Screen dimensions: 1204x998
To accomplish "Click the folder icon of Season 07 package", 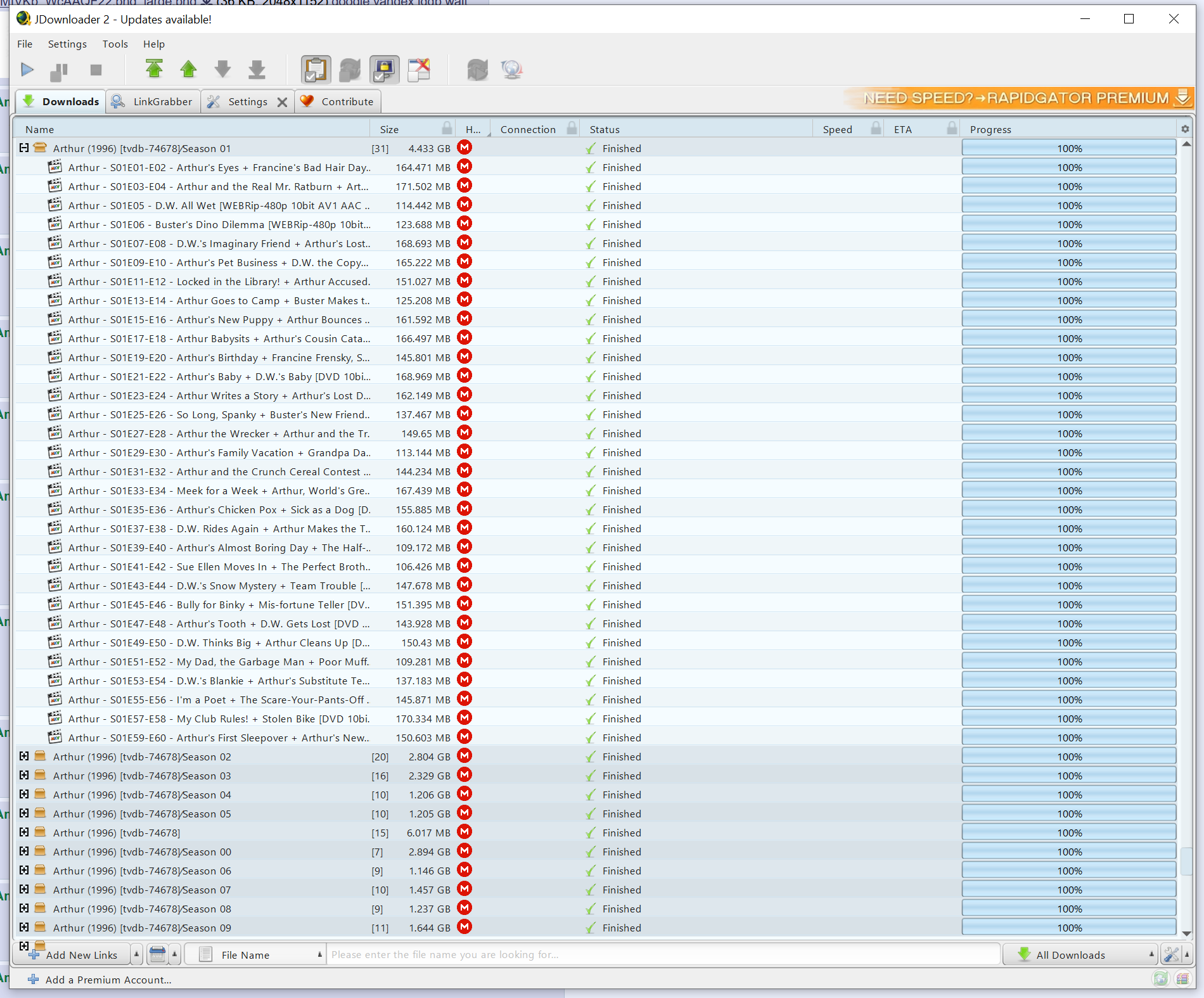I will (40, 888).
